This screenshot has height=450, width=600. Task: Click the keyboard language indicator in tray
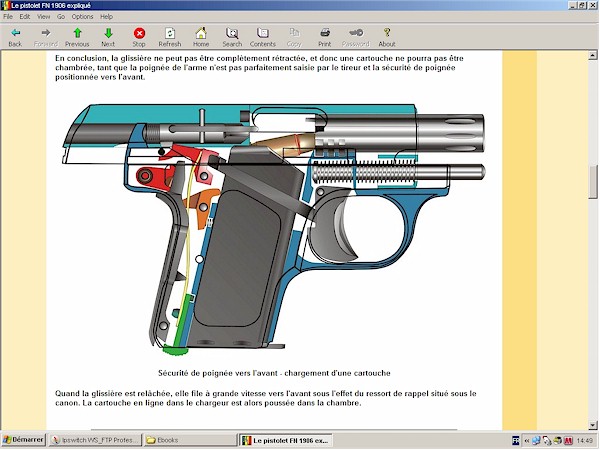515,440
